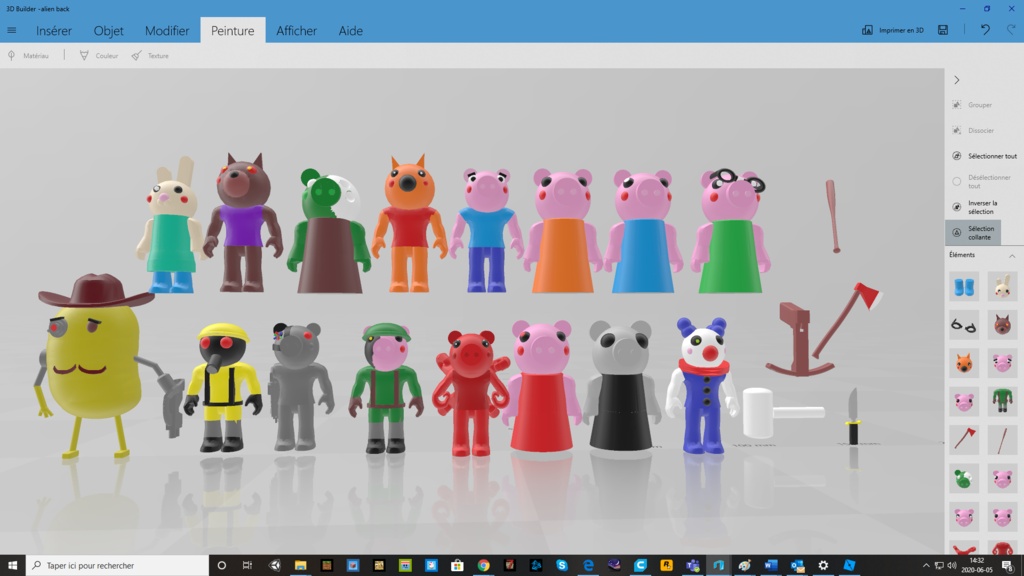Image resolution: width=1024 pixels, height=576 pixels.
Task: Toggle Sélection collante mode
Action: pyautogui.click(x=973, y=232)
